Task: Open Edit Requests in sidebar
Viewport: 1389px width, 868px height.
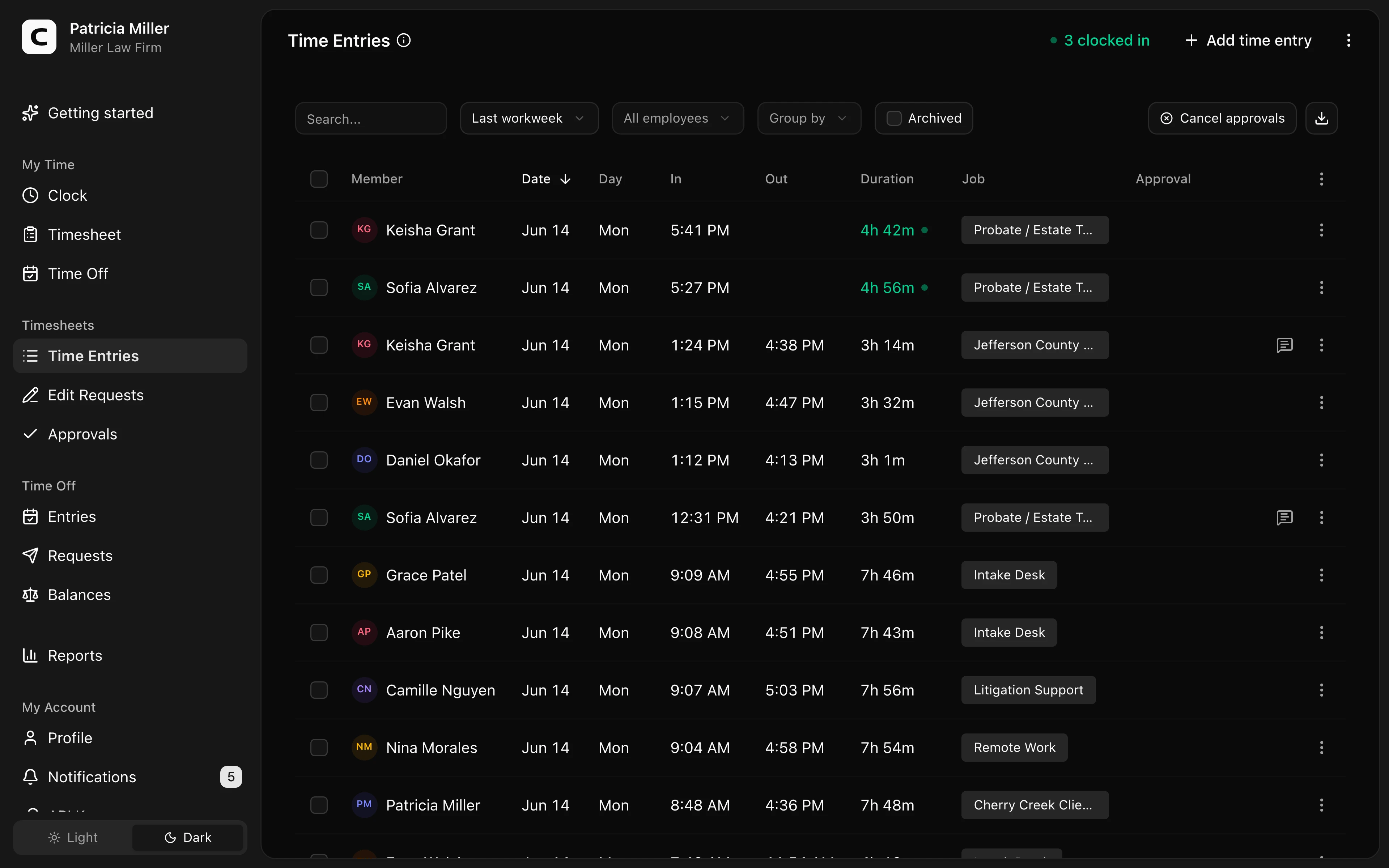Action: [x=130, y=395]
